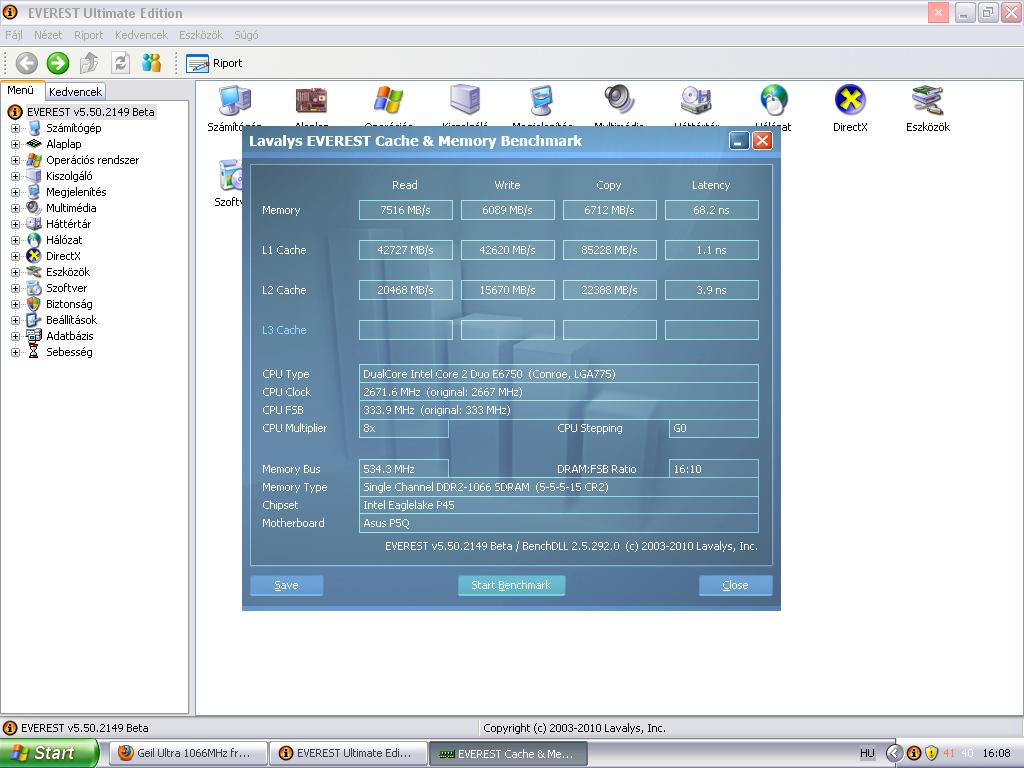Open the Háttértár storage icon in main pane

696,101
